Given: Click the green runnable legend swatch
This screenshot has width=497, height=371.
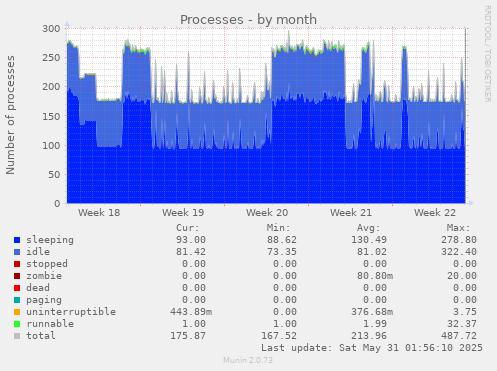Looking at the screenshot, I should (x=17, y=324).
